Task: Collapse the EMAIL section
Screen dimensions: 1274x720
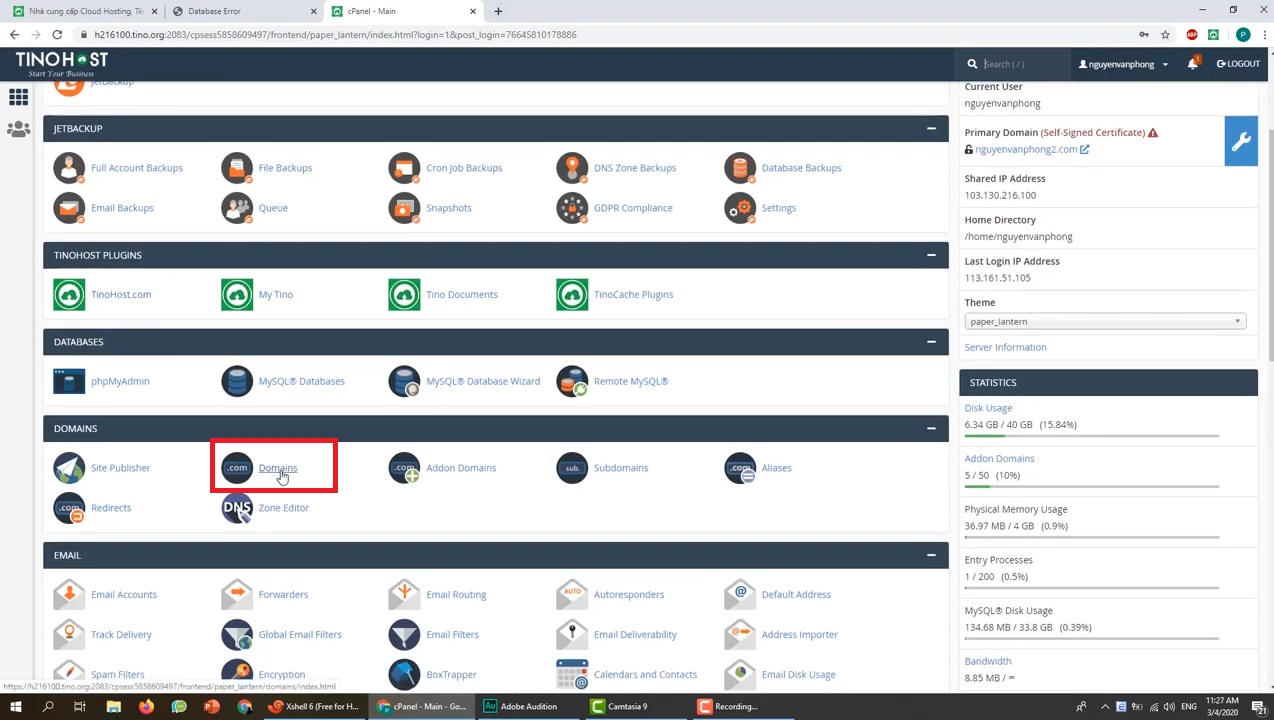Action: click(931, 555)
